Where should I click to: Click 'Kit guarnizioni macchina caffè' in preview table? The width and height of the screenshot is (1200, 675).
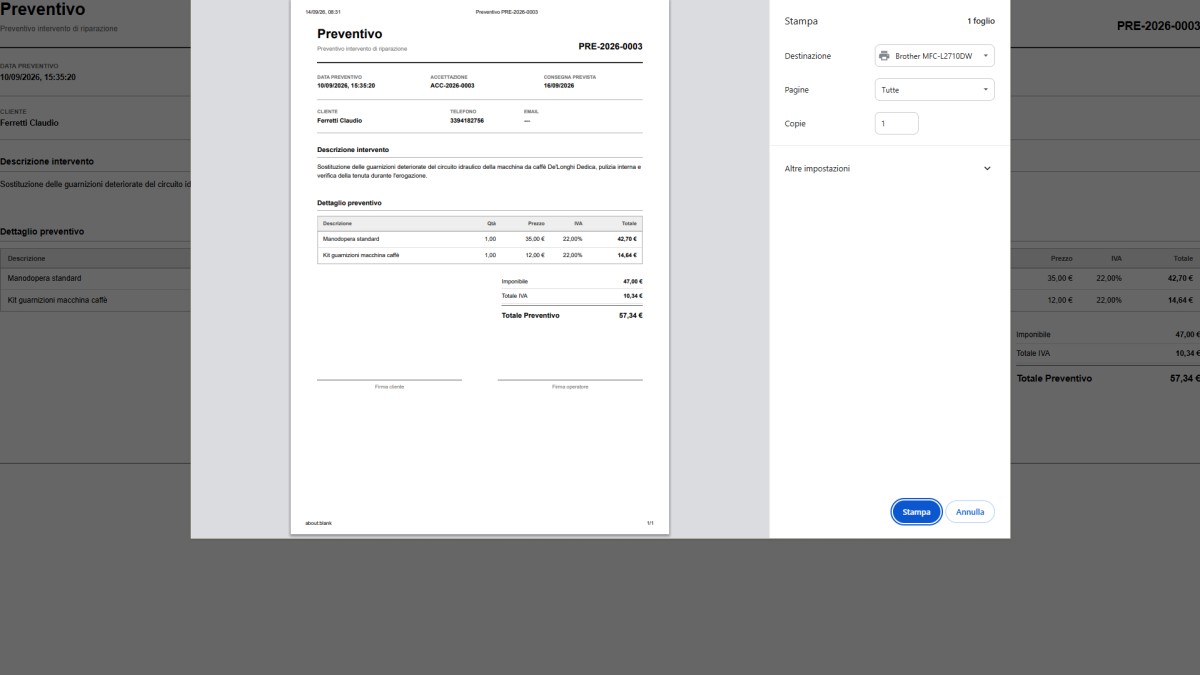(361, 255)
